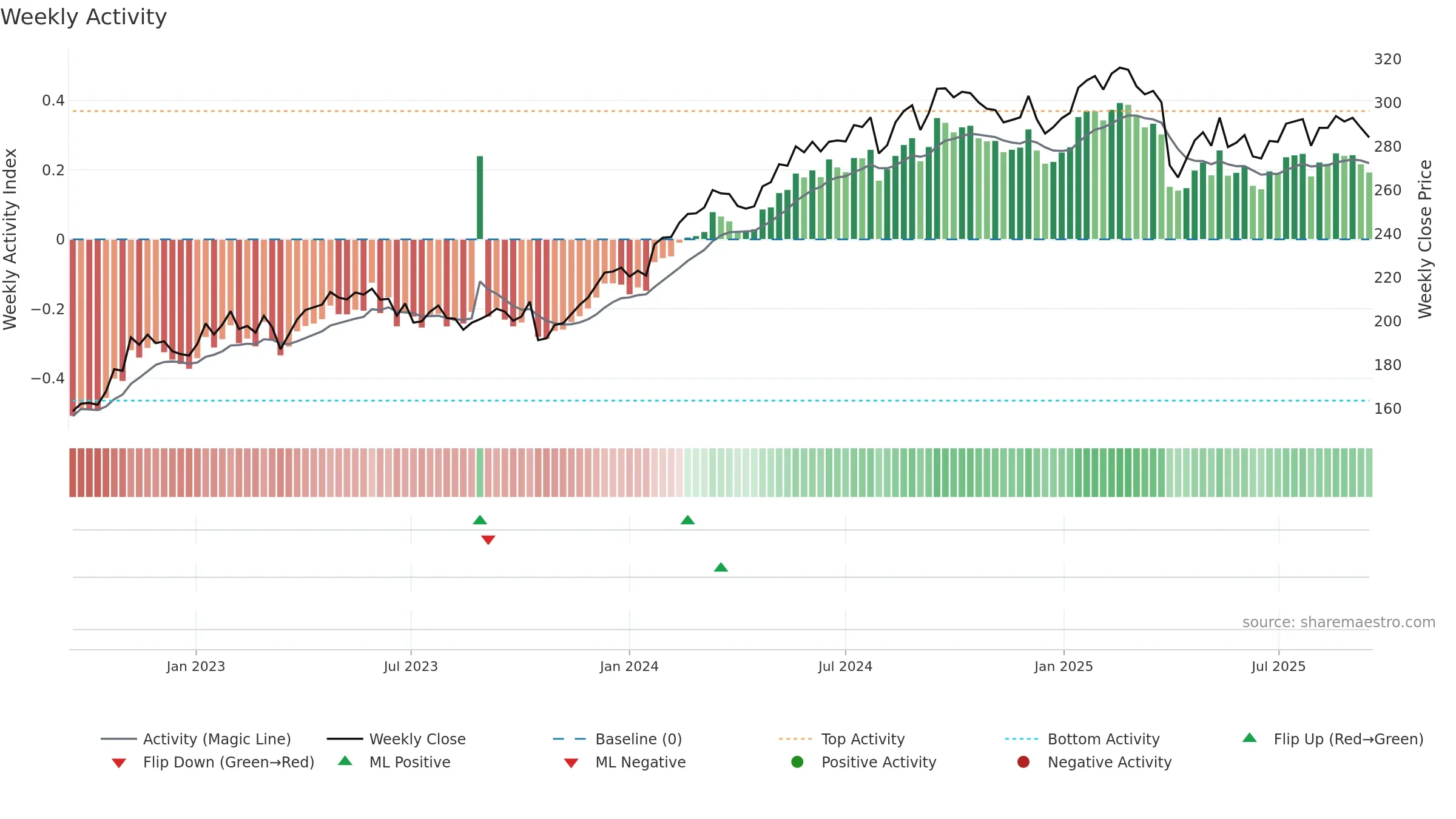
Task: Click the Weekly Close Price axis title
Action: [x=1425, y=239]
